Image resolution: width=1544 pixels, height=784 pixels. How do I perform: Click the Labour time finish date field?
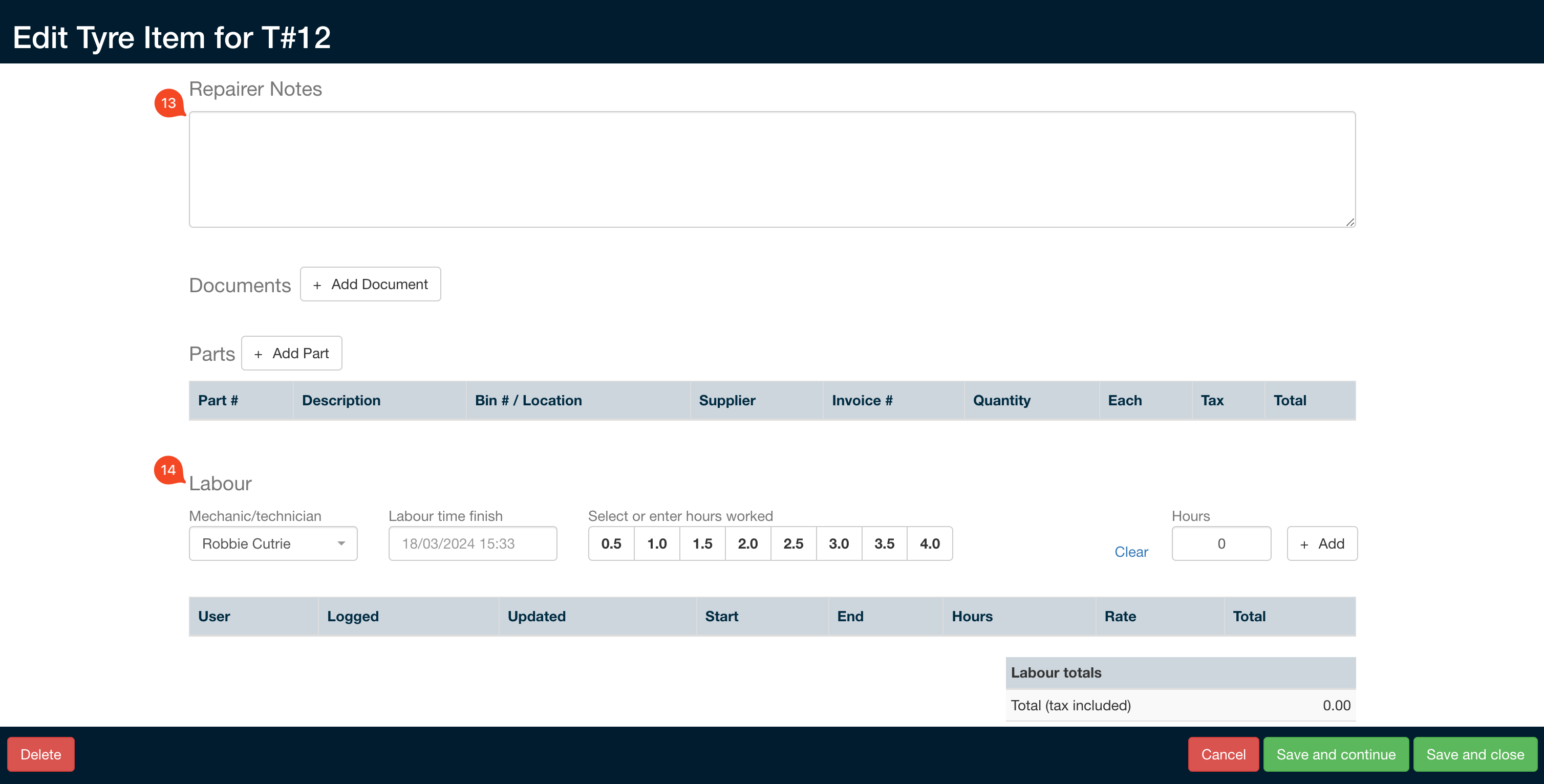(x=473, y=543)
